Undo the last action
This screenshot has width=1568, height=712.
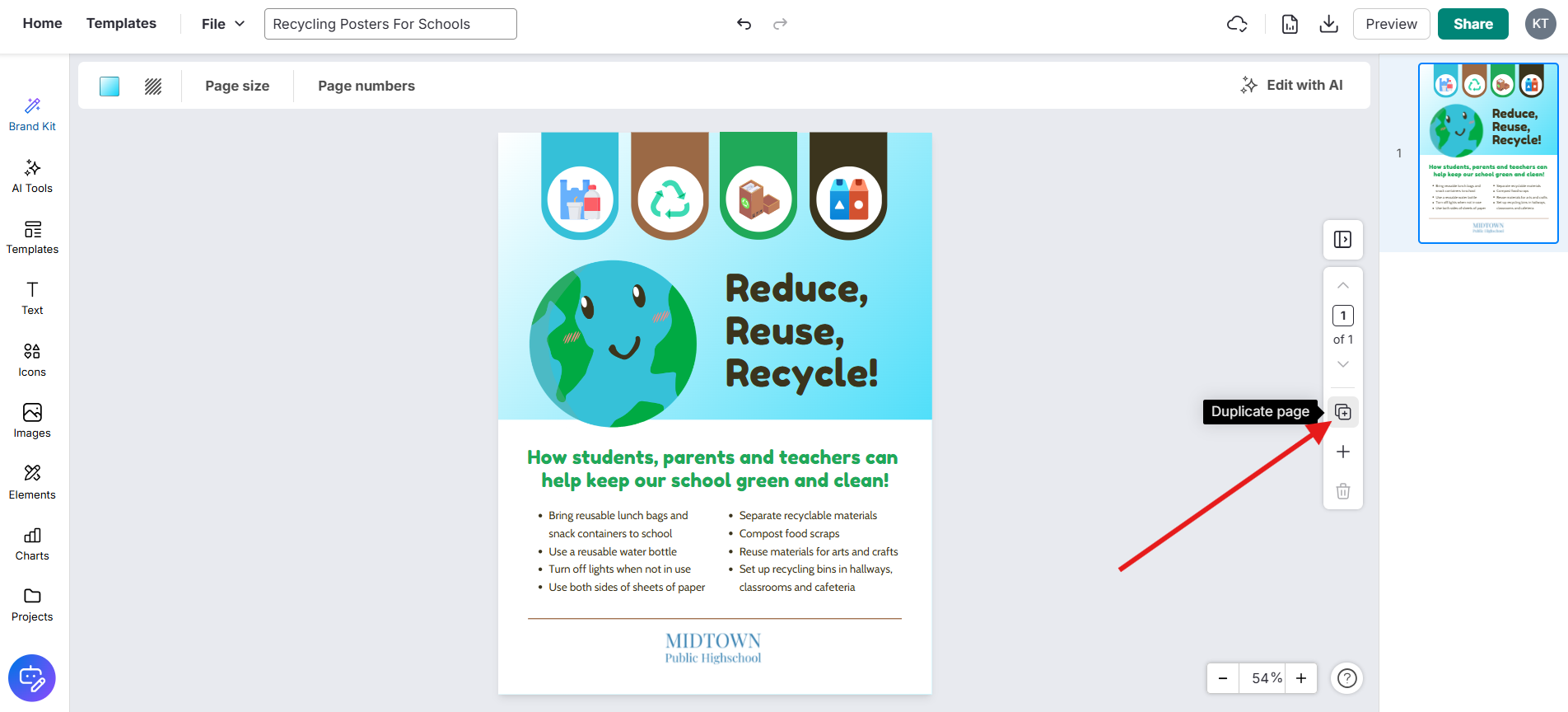pos(744,24)
